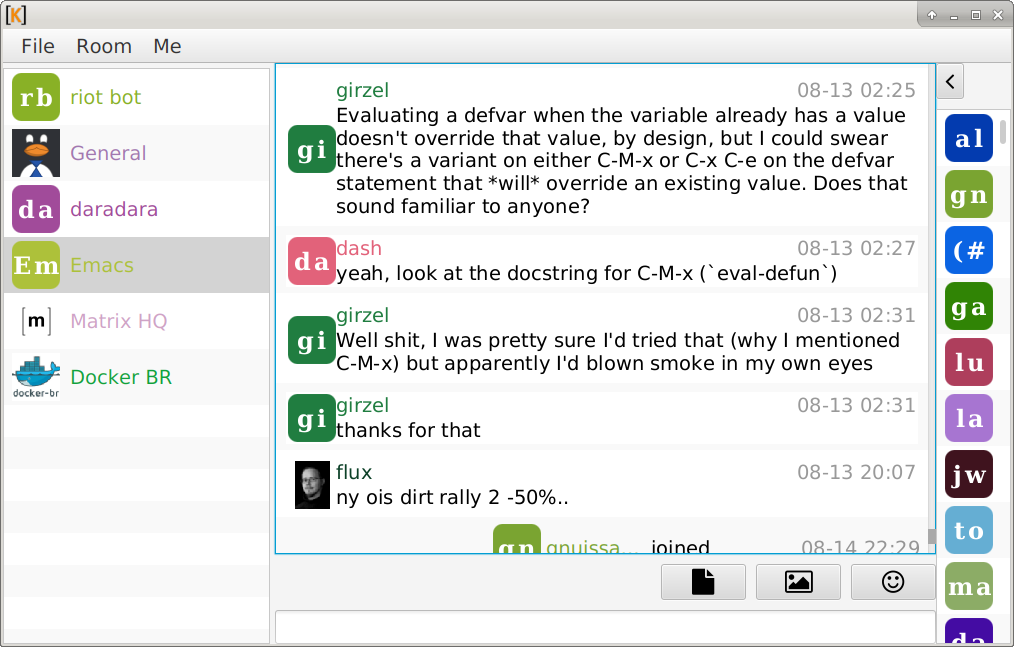
Task: Click the dash username in chat
Action: [x=359, y=248]
